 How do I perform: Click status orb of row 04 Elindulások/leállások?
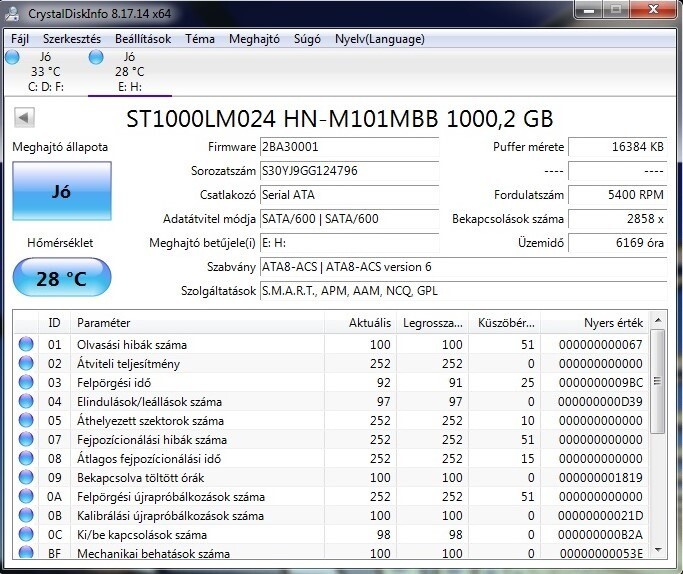click(26, 401)
